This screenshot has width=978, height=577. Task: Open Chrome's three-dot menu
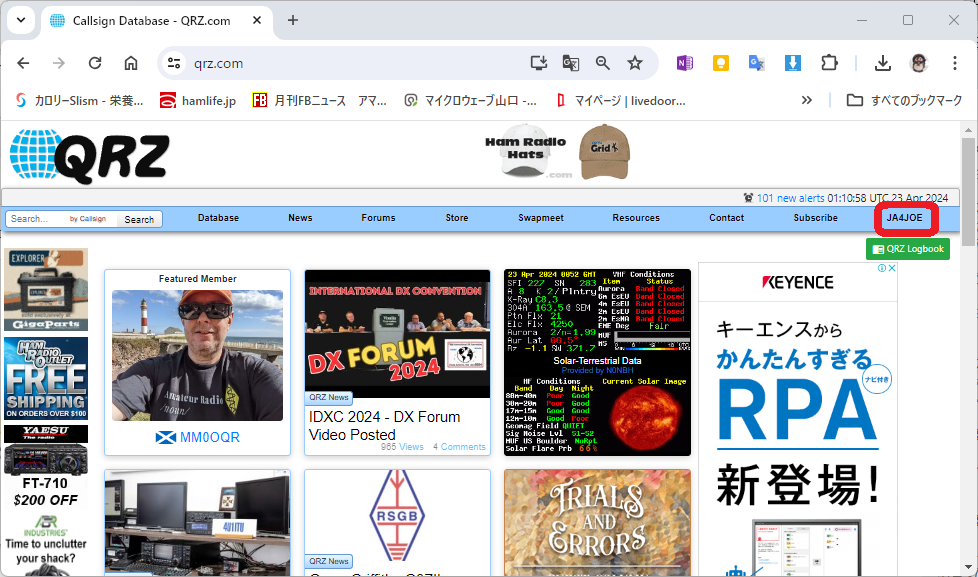click(954, 63)
